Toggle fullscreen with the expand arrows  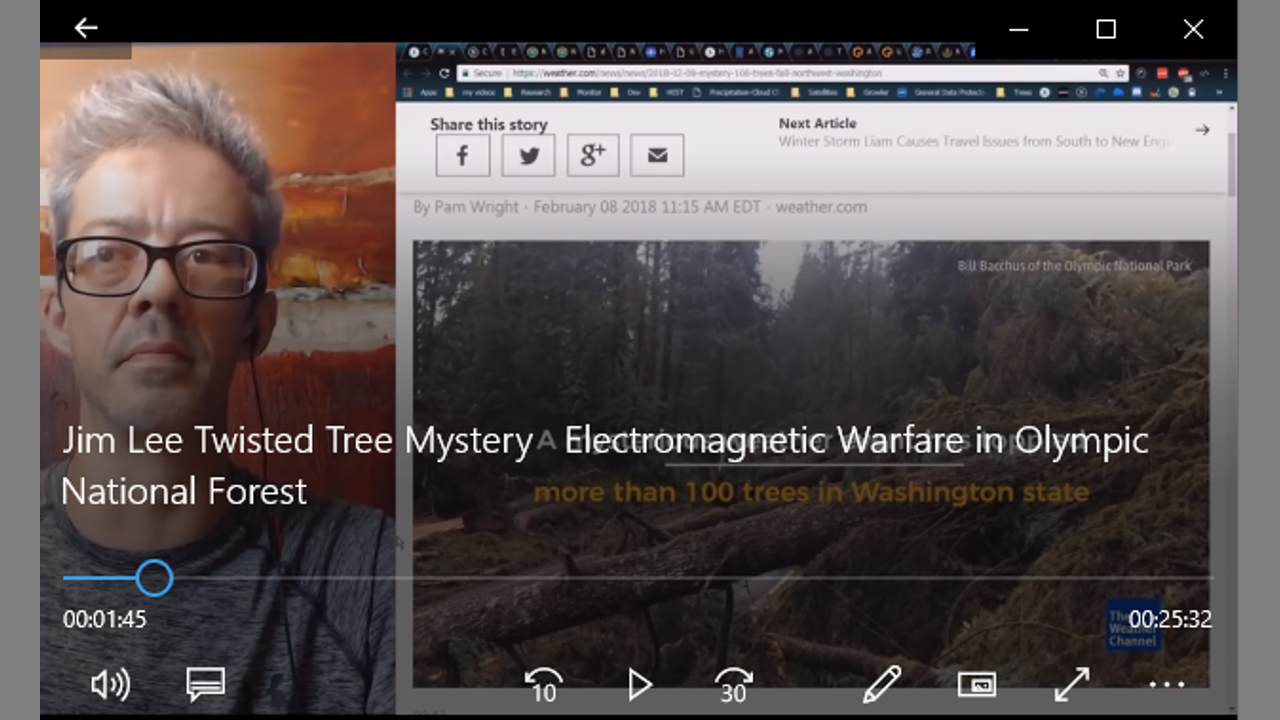point(1071,685)
